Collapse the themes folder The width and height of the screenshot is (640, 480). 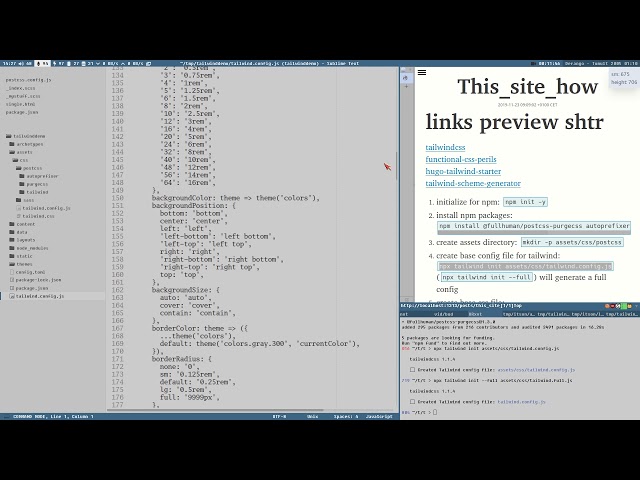click(x=21, y=264)
